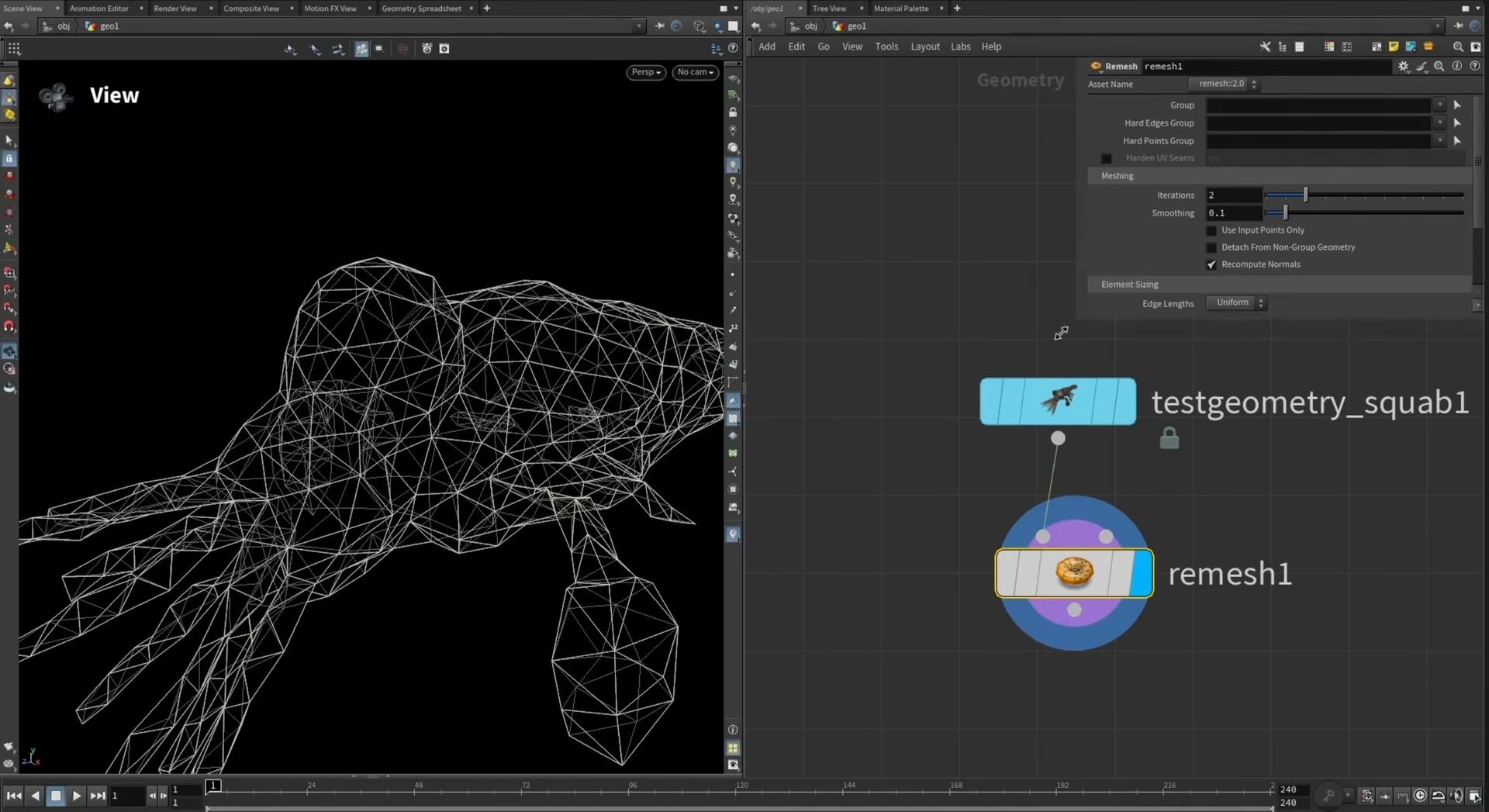Switch to the Geometry Spreadsheet tab
Image resolution: width=1489 pixels, height=812 pixels.
point(421,9)
